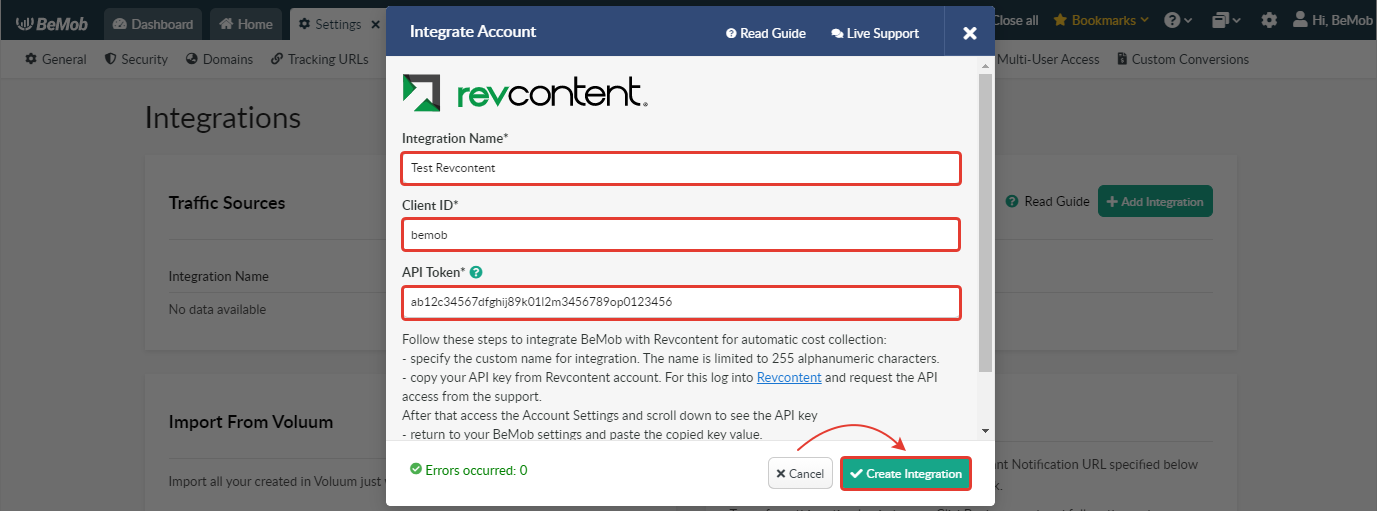Open Multi-User Access settings

click(1048, 59)
